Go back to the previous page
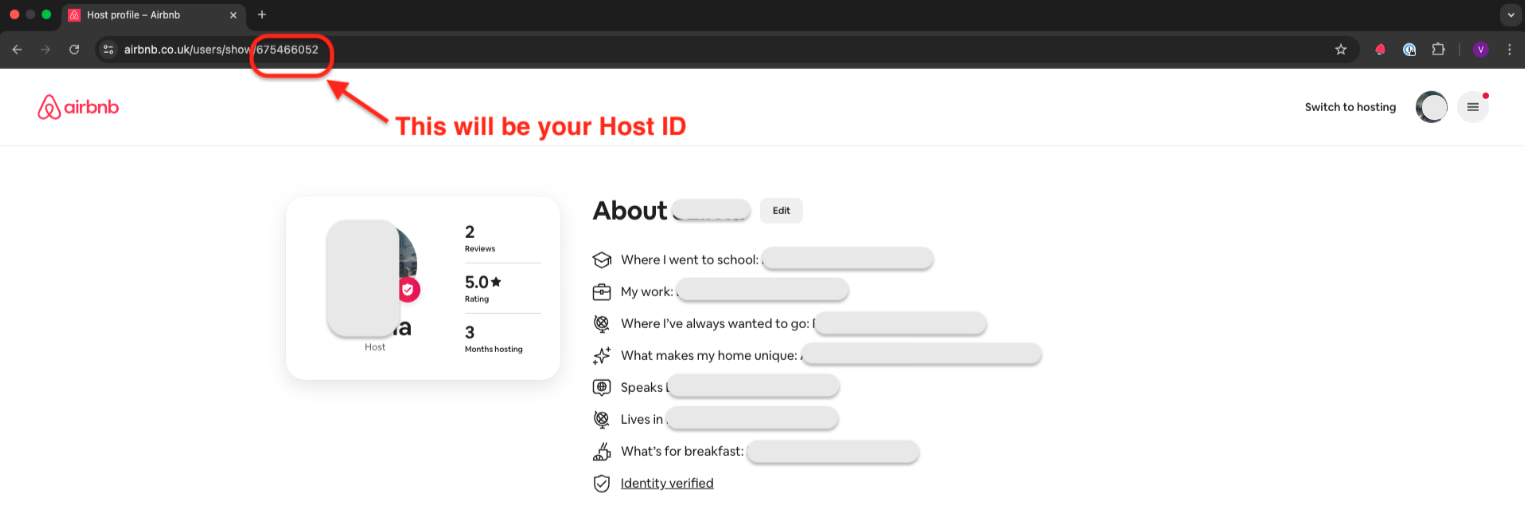The width and height of the screenshot is (1525, 514). 17,49
